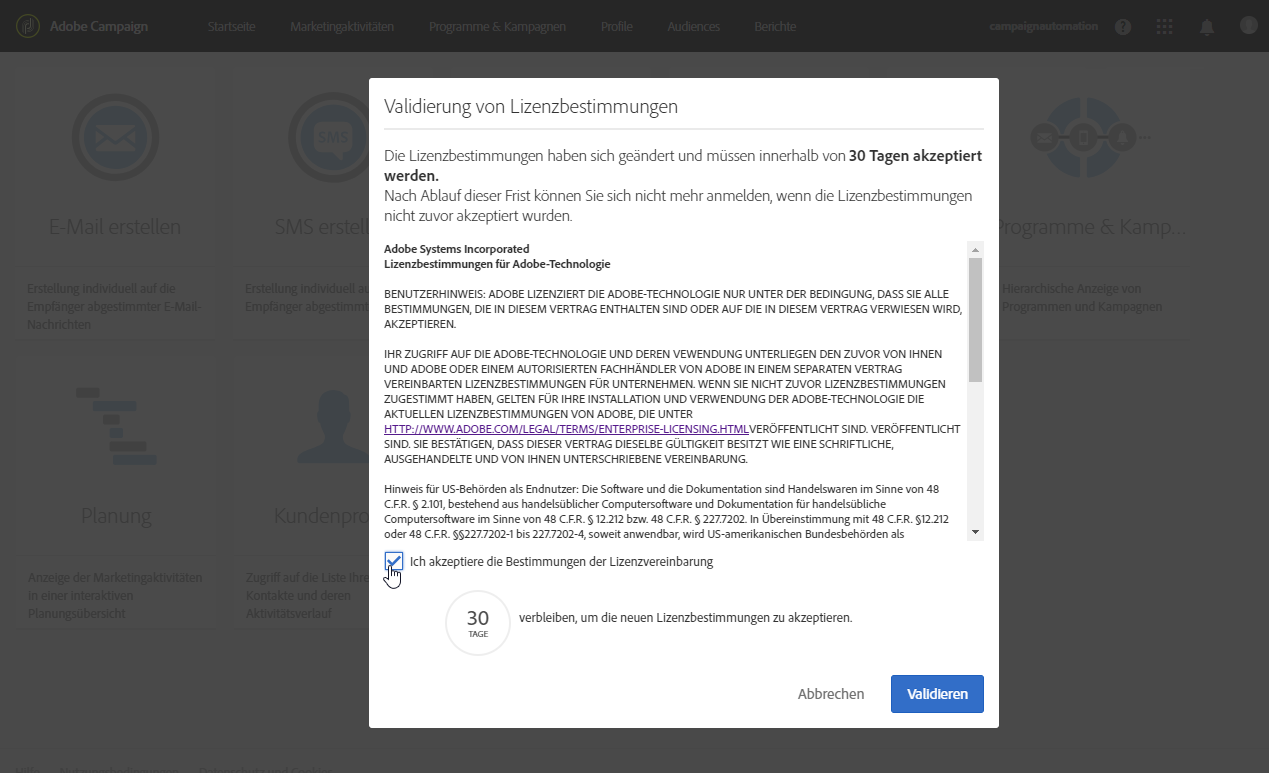Click the E-Mail erstellen card title
The height and width of the screenshot is (773, 1269).
(115, 227)
